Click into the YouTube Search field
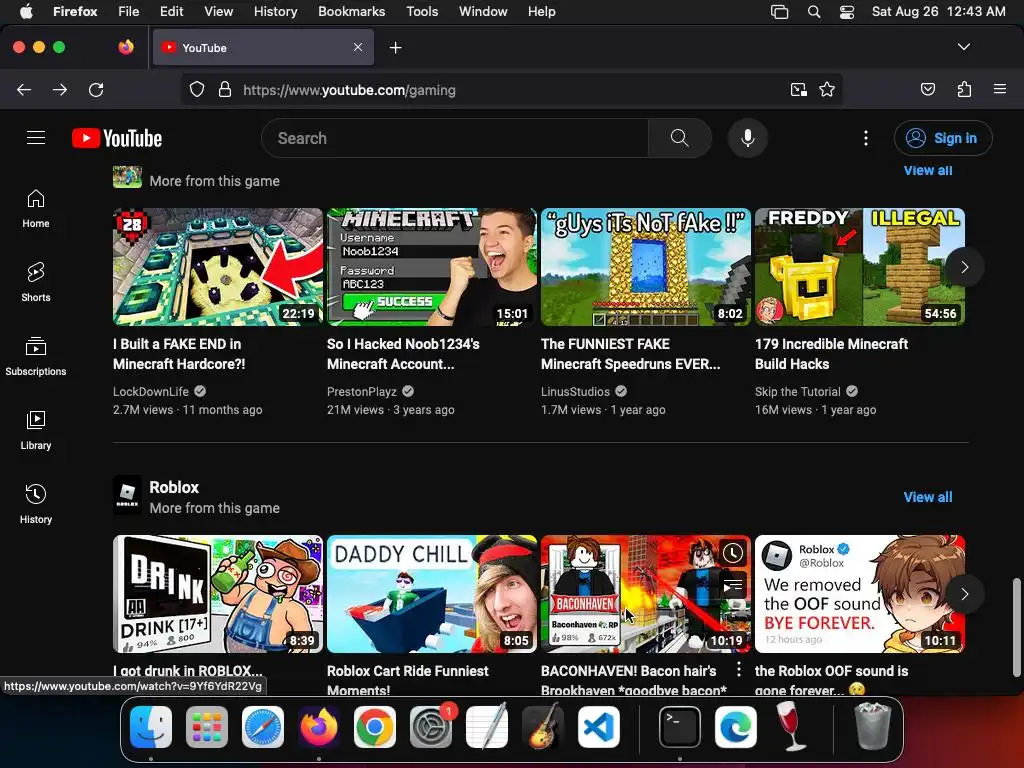1024x768 pixels. (455, 138)
